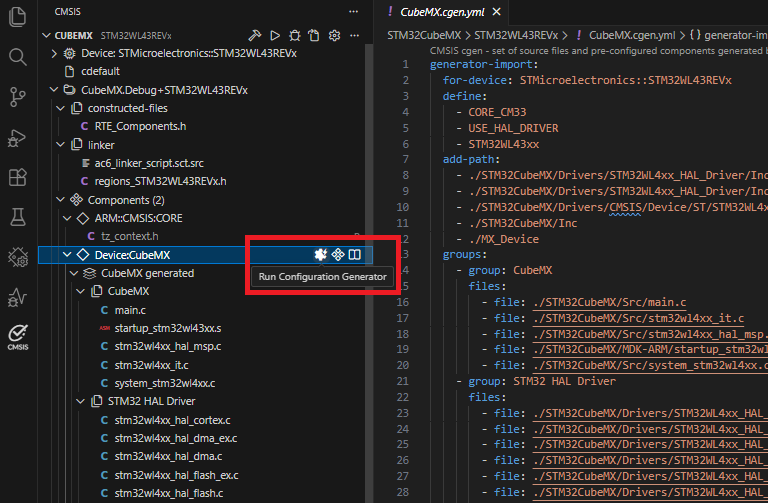The height and width of the screenshot is (503, 768).
Task: Open stm32wl4xx_hal_flash_ex.c file
Action: point(176,475)
